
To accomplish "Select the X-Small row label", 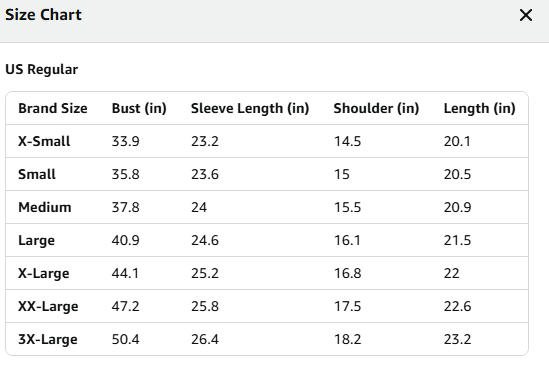I will tap(44, 141).
